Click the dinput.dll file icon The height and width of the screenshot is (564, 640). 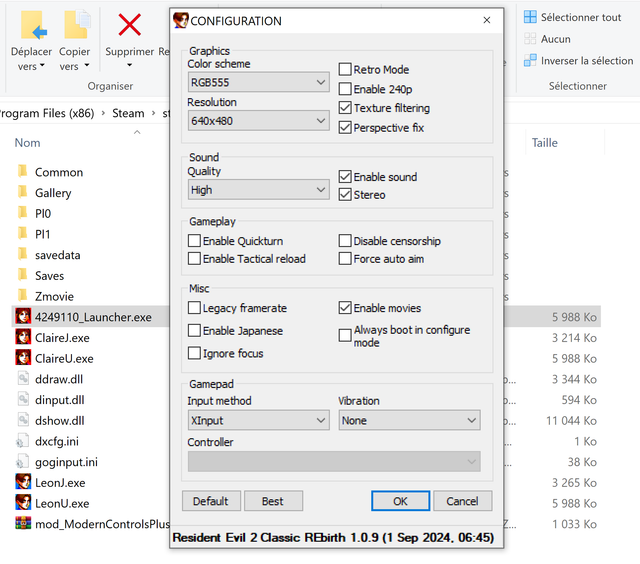pyautogui.click(x=23, y=400)
